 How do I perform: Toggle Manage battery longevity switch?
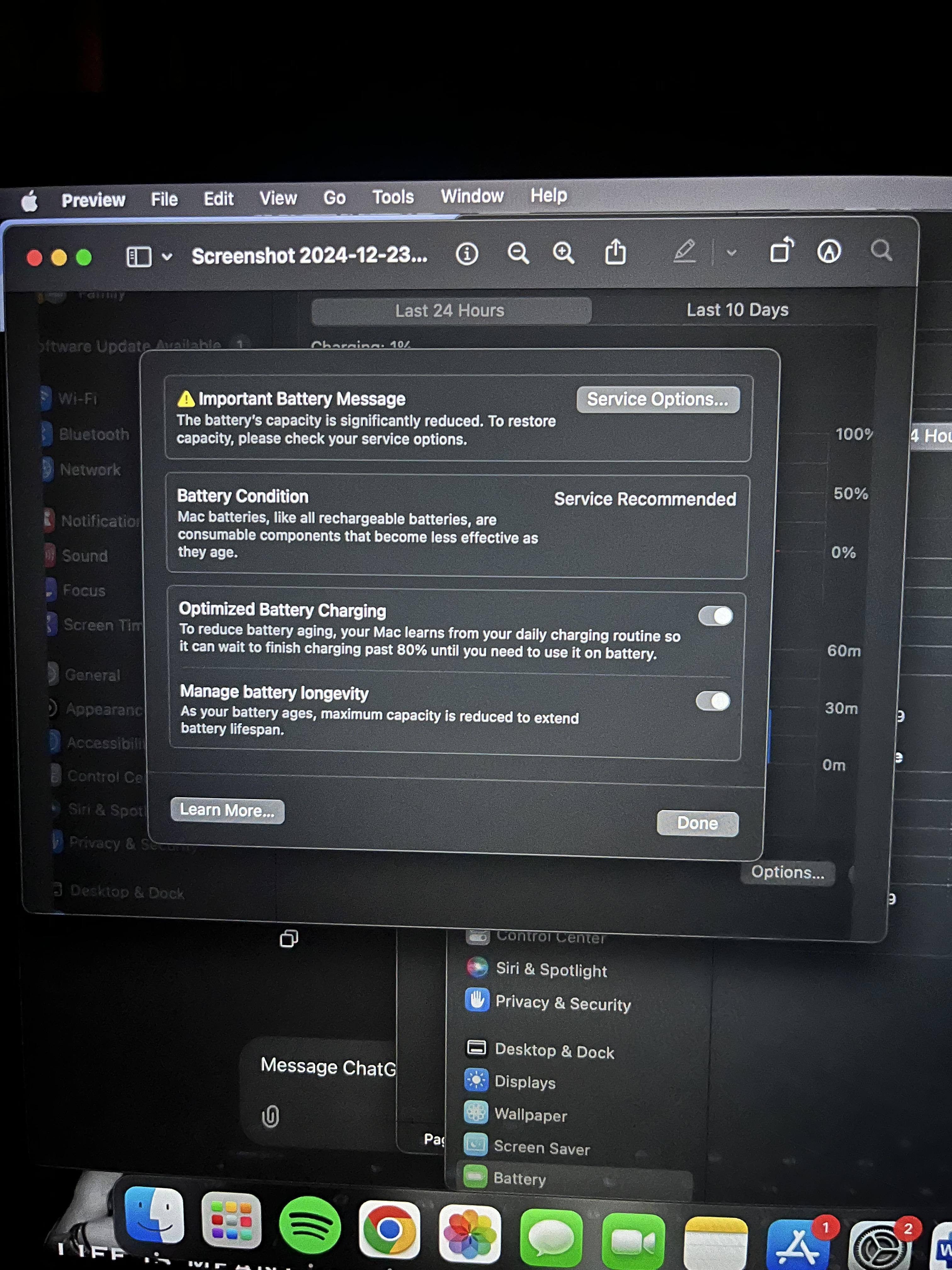tap(713, 701)
